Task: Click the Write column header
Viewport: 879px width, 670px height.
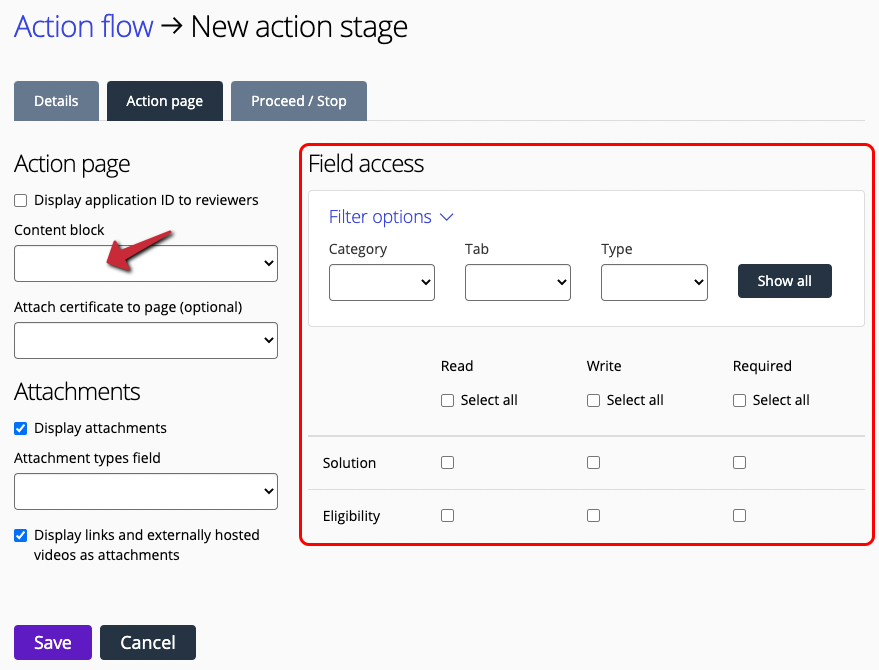Action: pyautogui.click(x=604, y=366)
